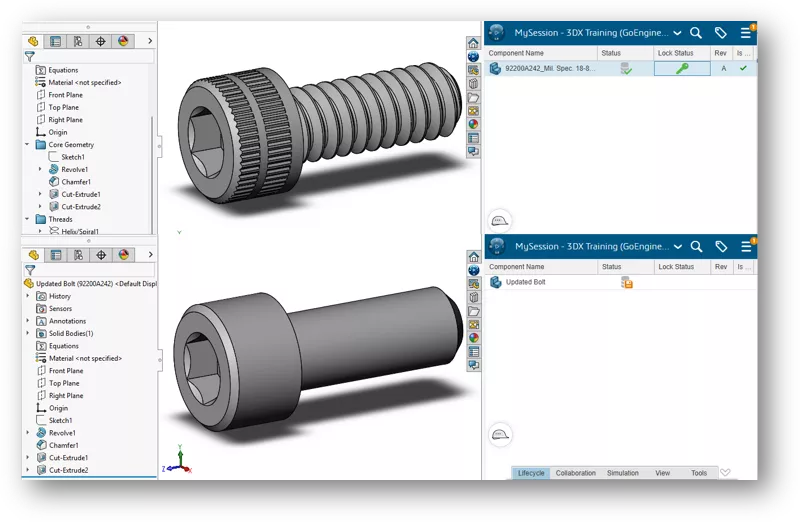Expand the Solid Bodies(1) node
800x522 pixels.
point(28,333)
